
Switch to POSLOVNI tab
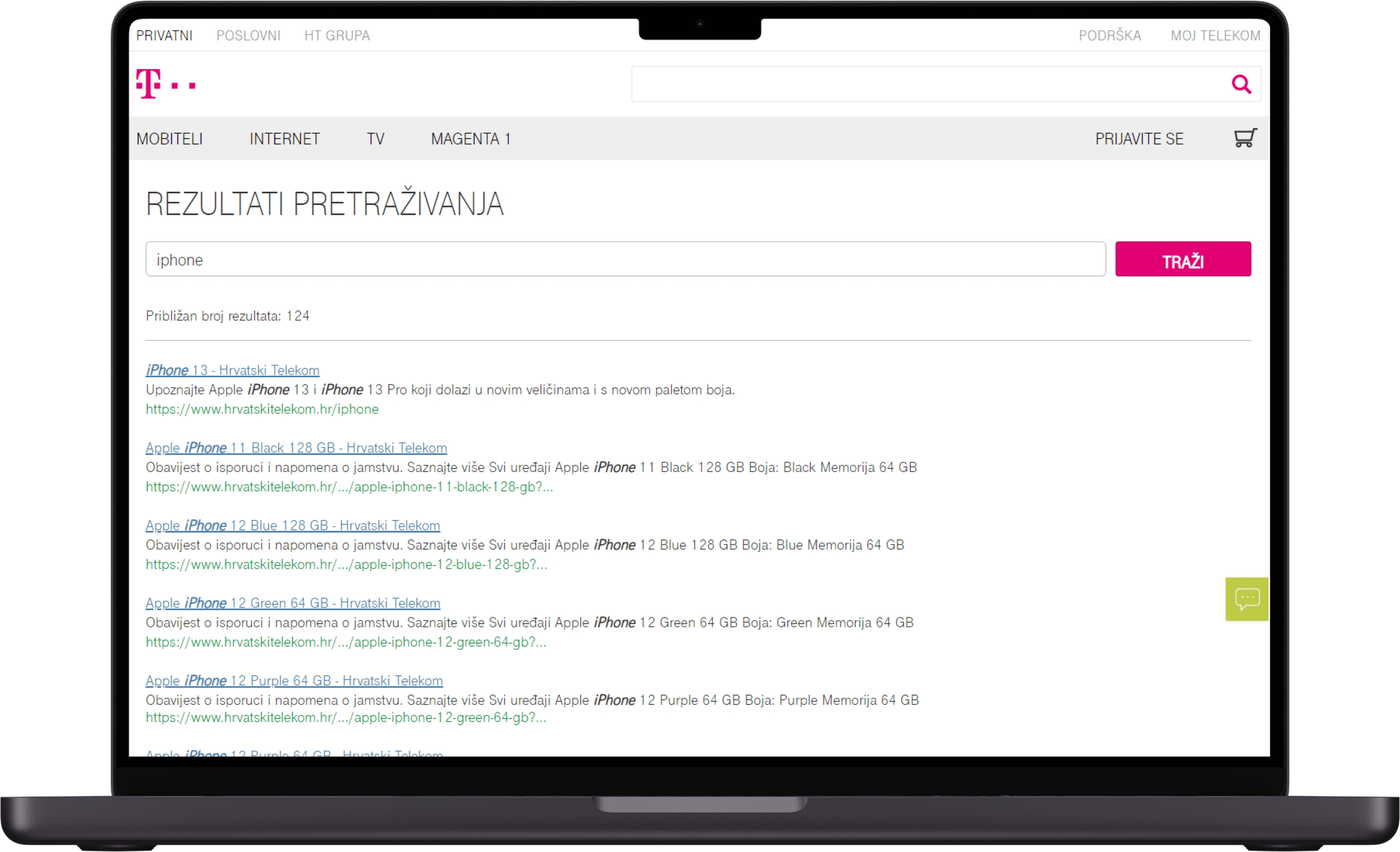[248, 36]
